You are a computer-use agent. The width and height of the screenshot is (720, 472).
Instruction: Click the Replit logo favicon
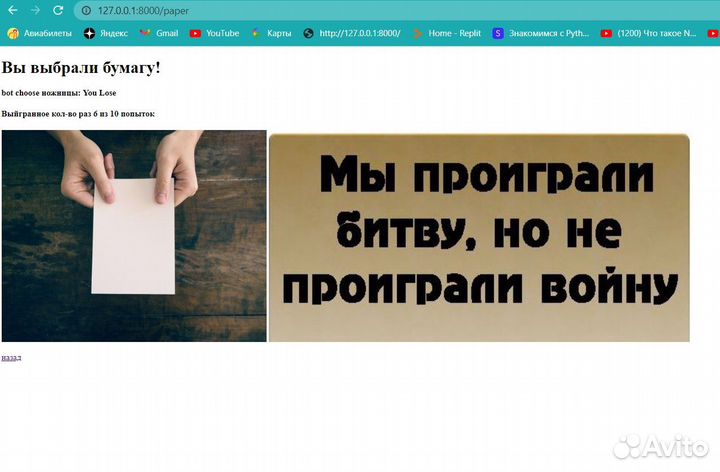(x=417, y=34)
